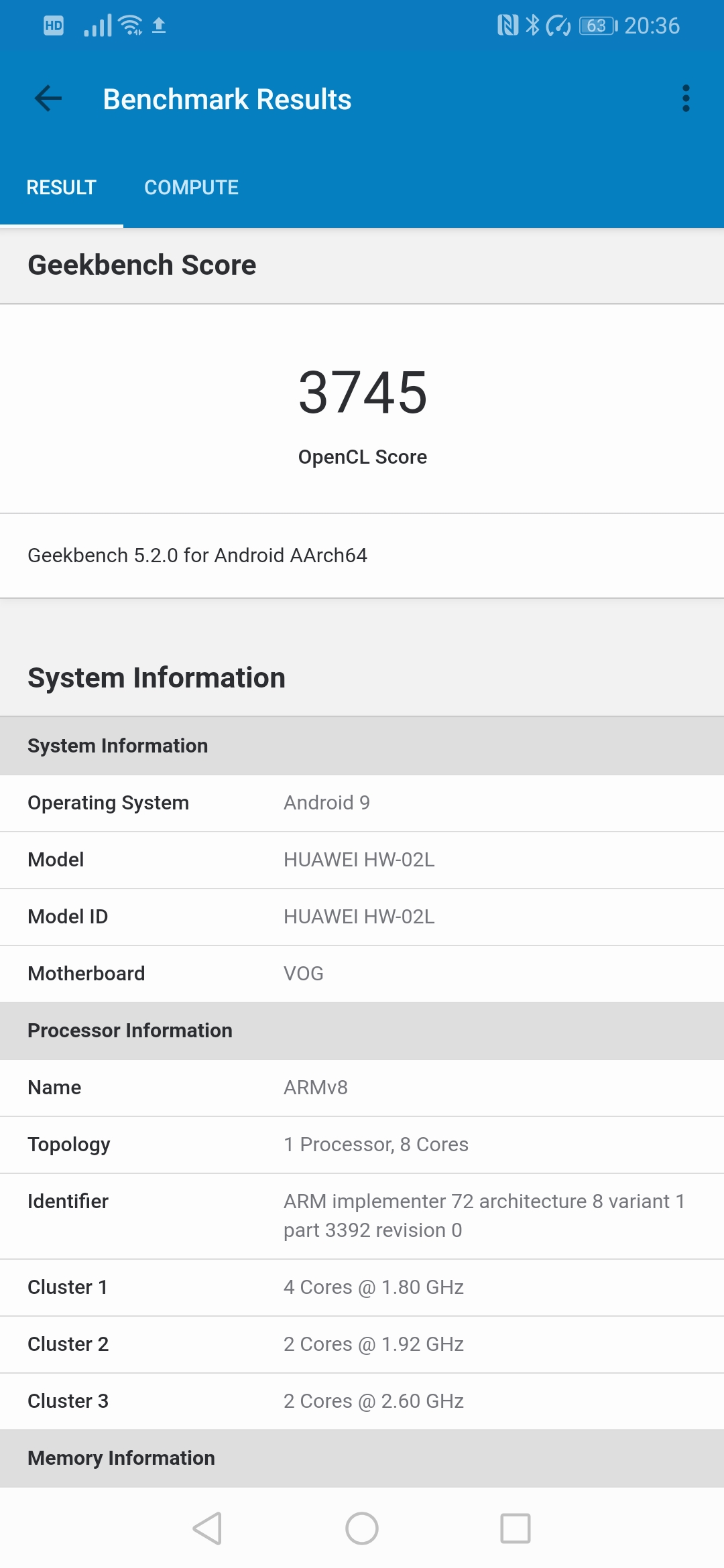Open the three-dot overflow menu
724x1568 pixels.
685,99
